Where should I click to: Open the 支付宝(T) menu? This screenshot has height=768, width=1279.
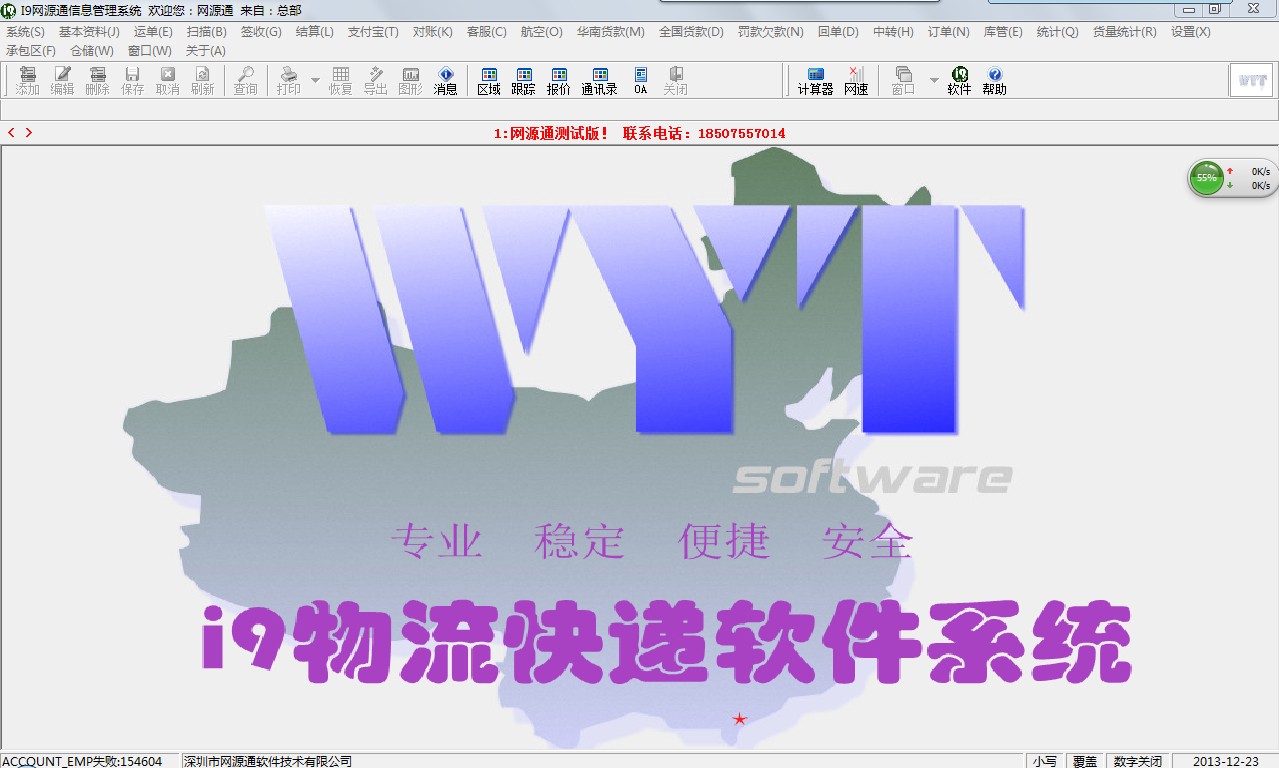click(x=373, y=32)
